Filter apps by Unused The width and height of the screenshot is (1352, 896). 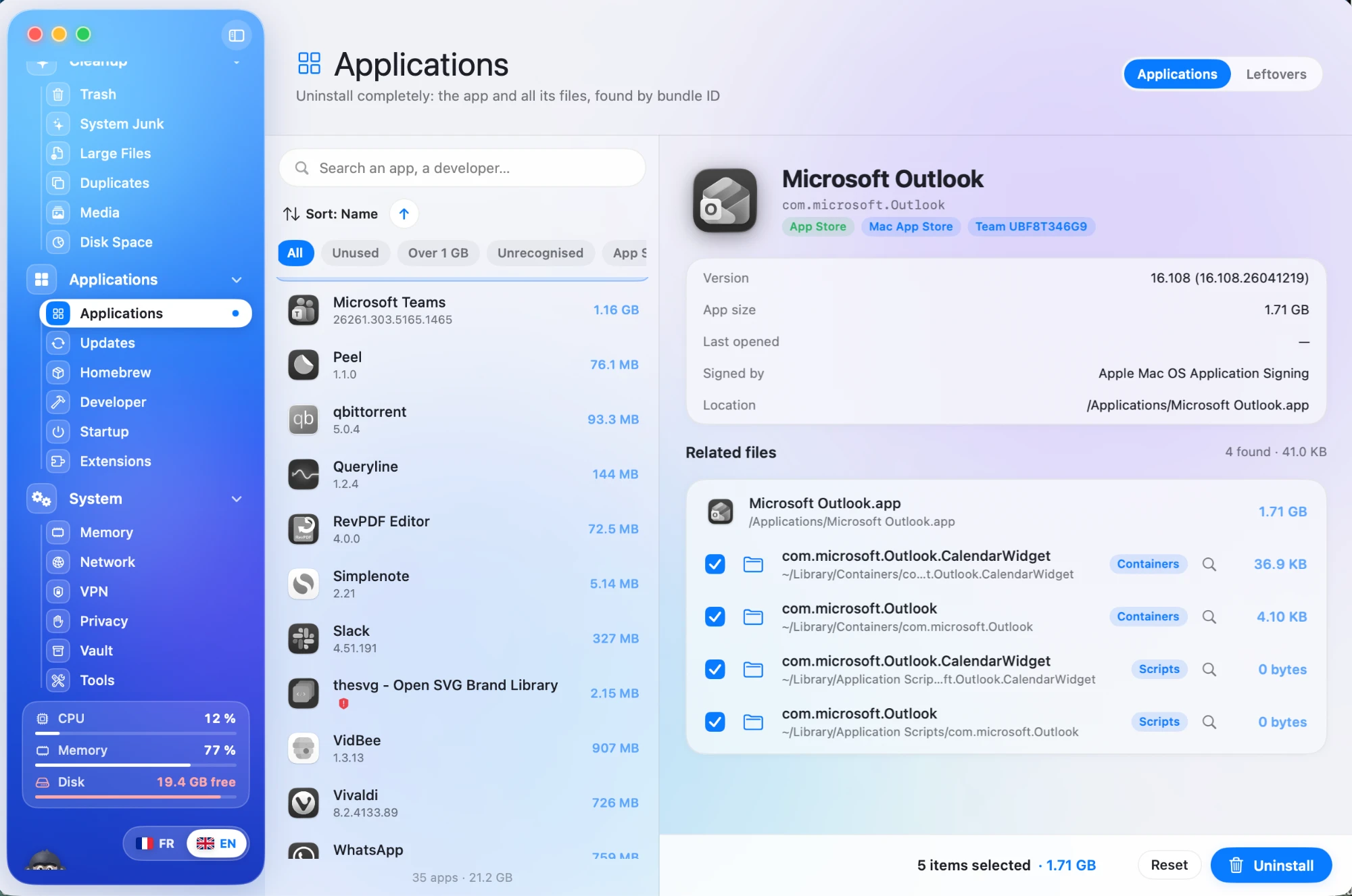(x=356, y=253)
